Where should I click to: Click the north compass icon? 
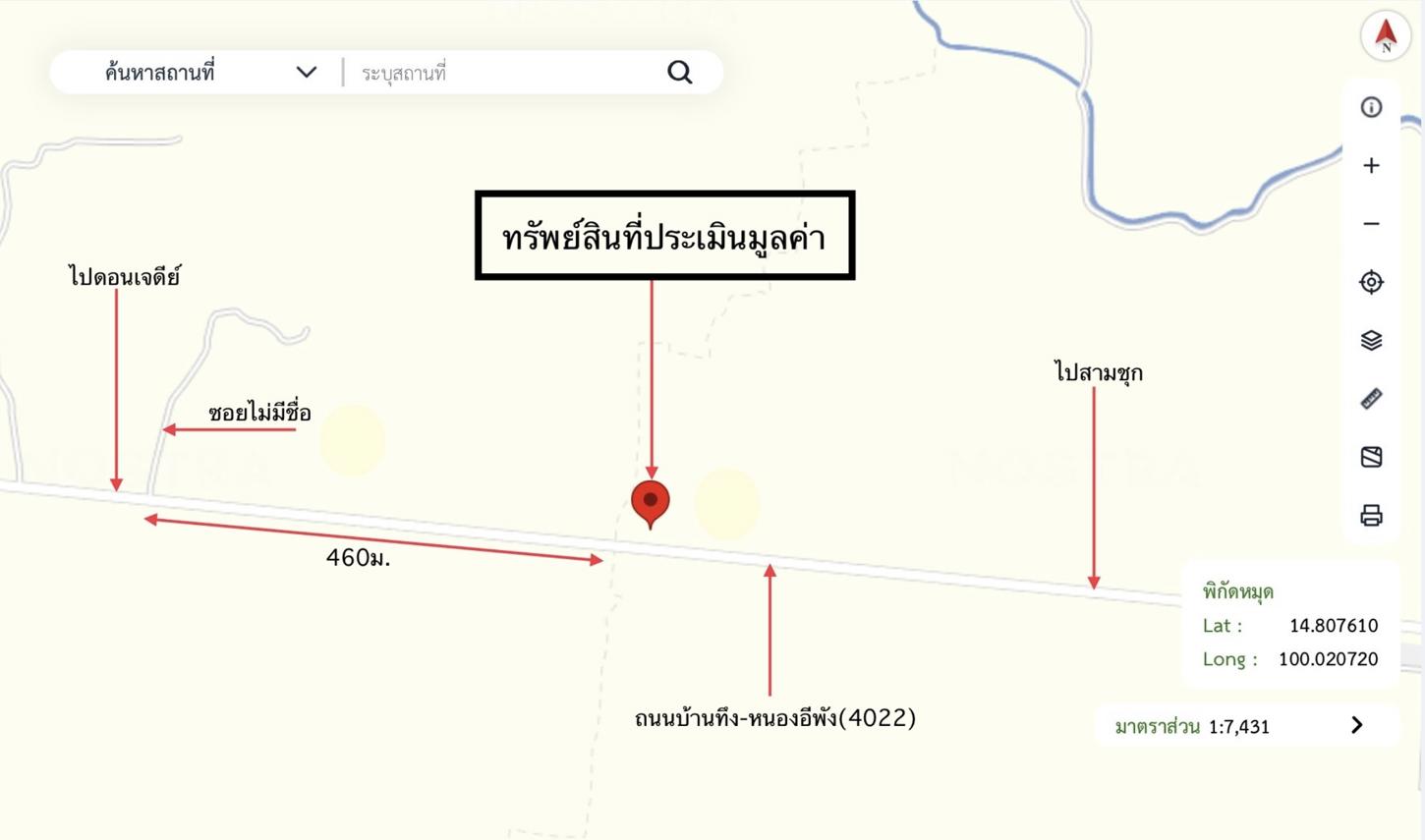pyautogui.click(x=1386, y=35)
